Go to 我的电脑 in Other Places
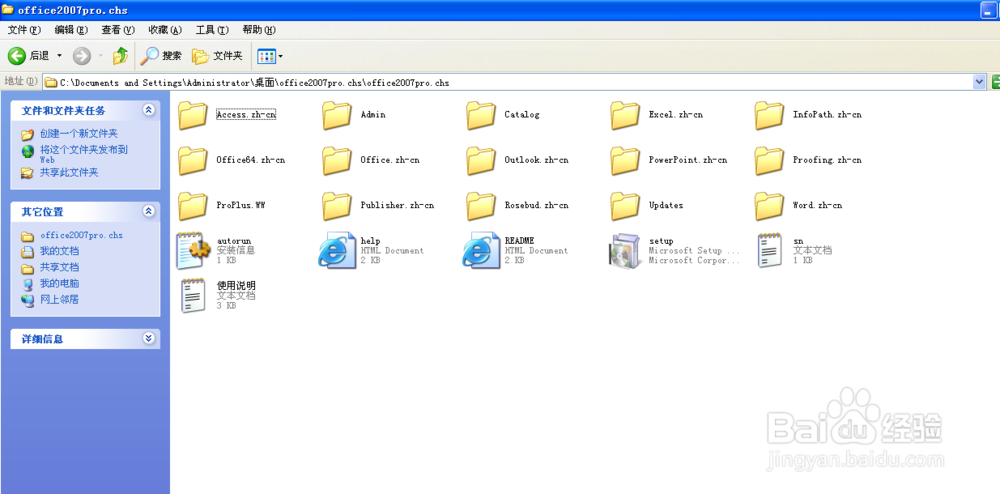The width and height of the screenshot is (1000, 494). tap(50, 284)
